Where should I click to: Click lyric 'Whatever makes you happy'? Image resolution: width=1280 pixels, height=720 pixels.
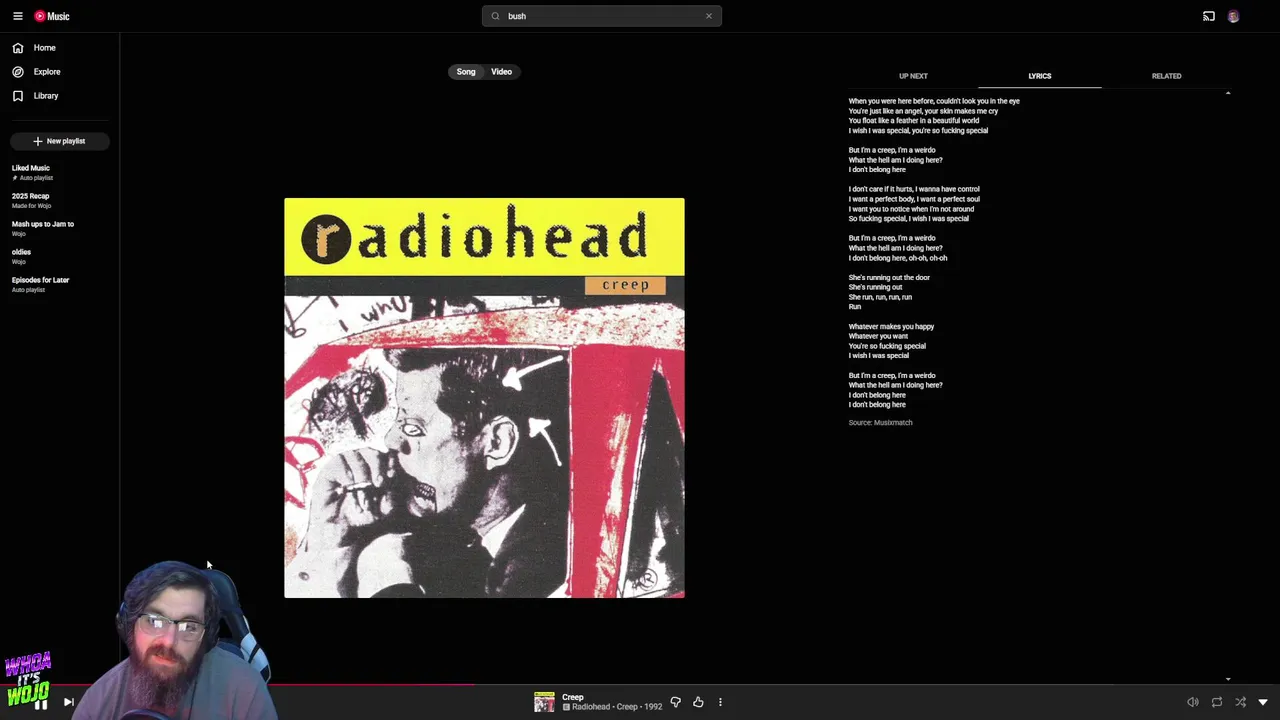(x=891, y=326)
